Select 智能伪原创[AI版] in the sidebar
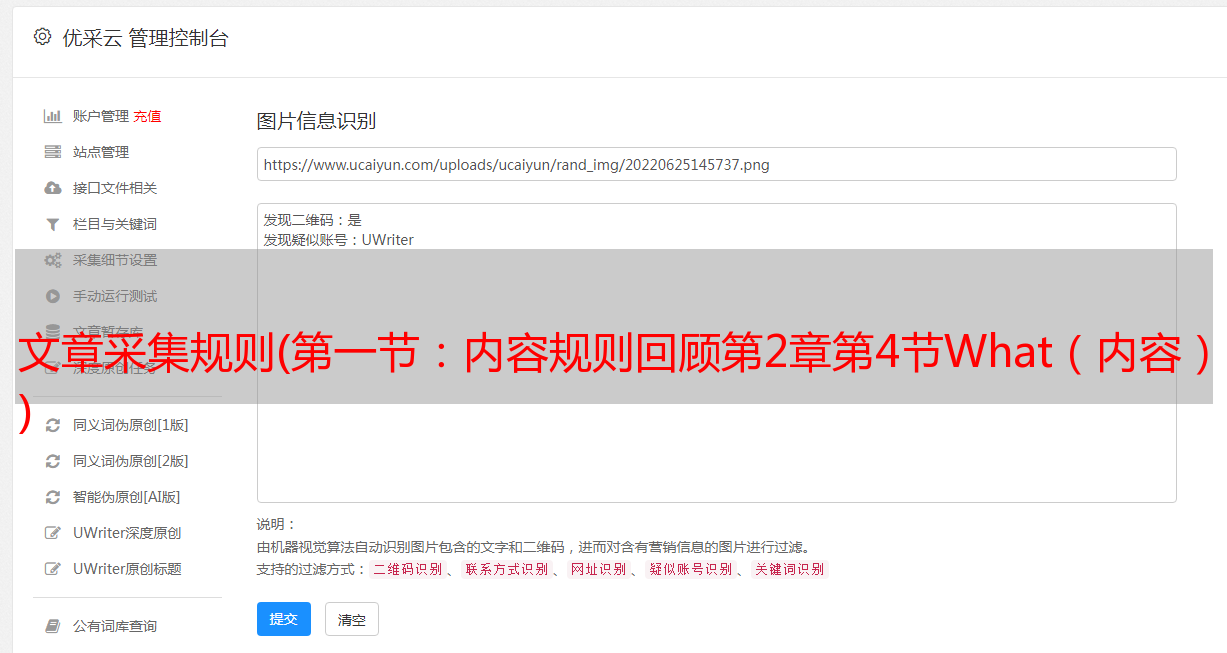This screenshot has height=653, width=1227. point(126,497)
